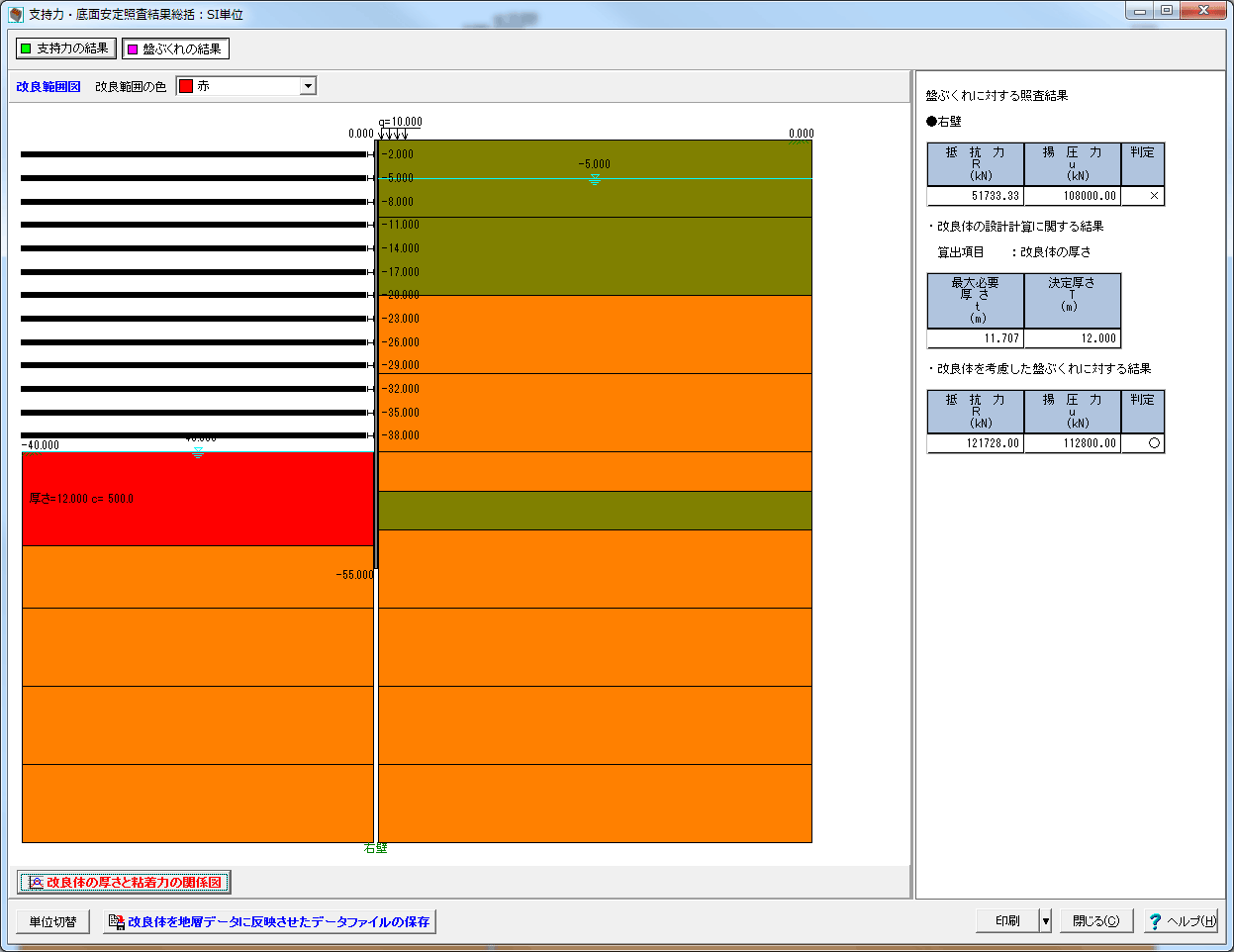Click the magenta icon on 盤ぶくれの結果 button
Viewport: 1234px width, 952px height.
click(133, 49)
